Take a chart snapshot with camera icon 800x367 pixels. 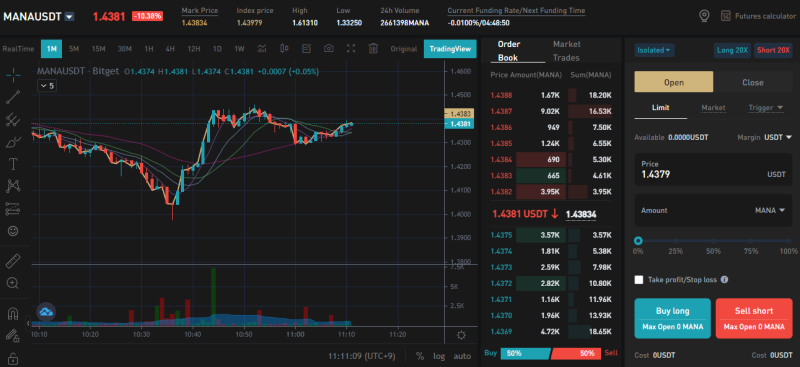pyautogui.click(x=329, y=48)
